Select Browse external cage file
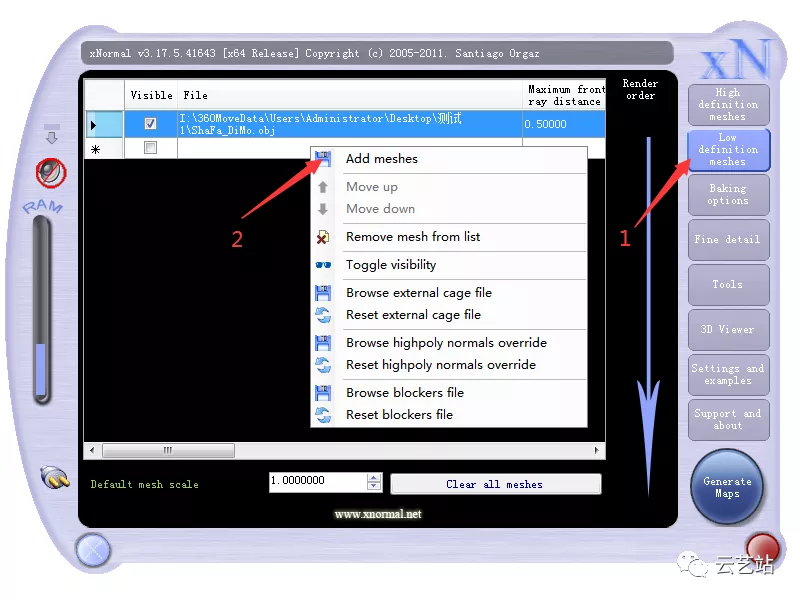Screen dimensions: 800x600 [x=449, y=293]
